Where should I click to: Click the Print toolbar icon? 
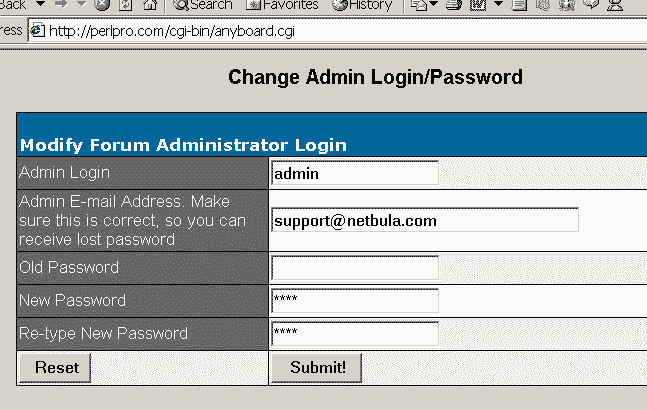coord(454,5)
